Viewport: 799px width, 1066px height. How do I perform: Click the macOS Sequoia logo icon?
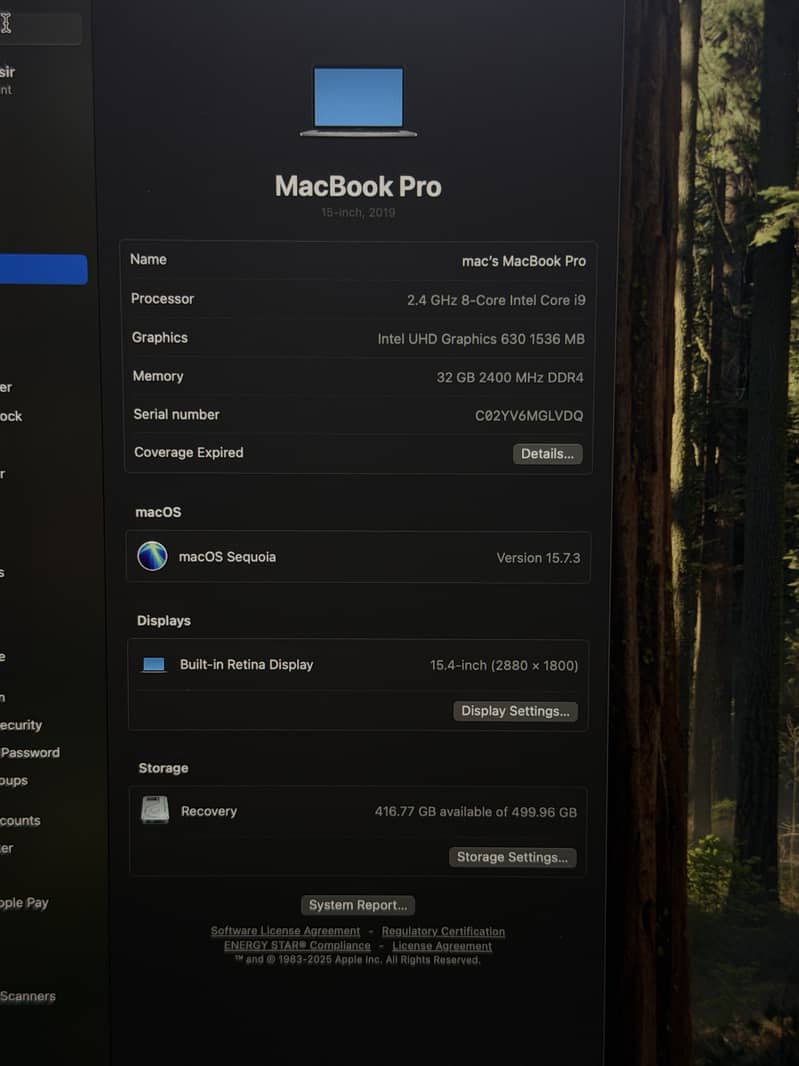[152, 556]
